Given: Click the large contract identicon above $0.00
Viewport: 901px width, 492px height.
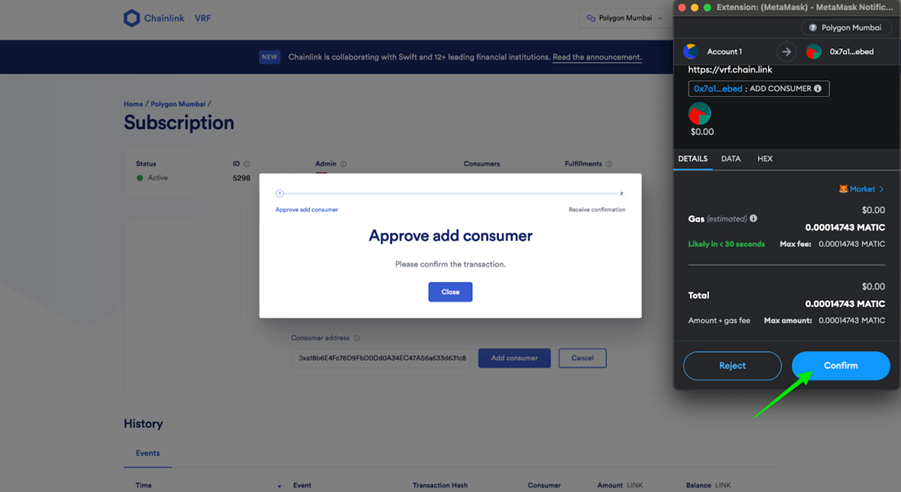Looking at the screenshot, I should click(699, 114).
